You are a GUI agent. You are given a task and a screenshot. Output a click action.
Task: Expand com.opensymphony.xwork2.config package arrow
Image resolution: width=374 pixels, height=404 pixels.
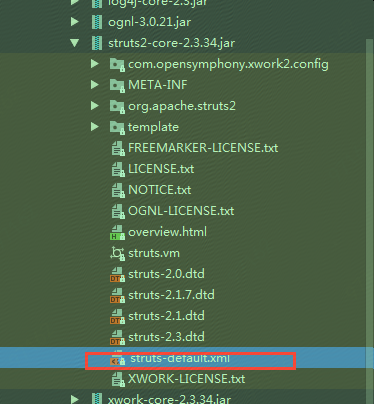(x=95, y=64)
